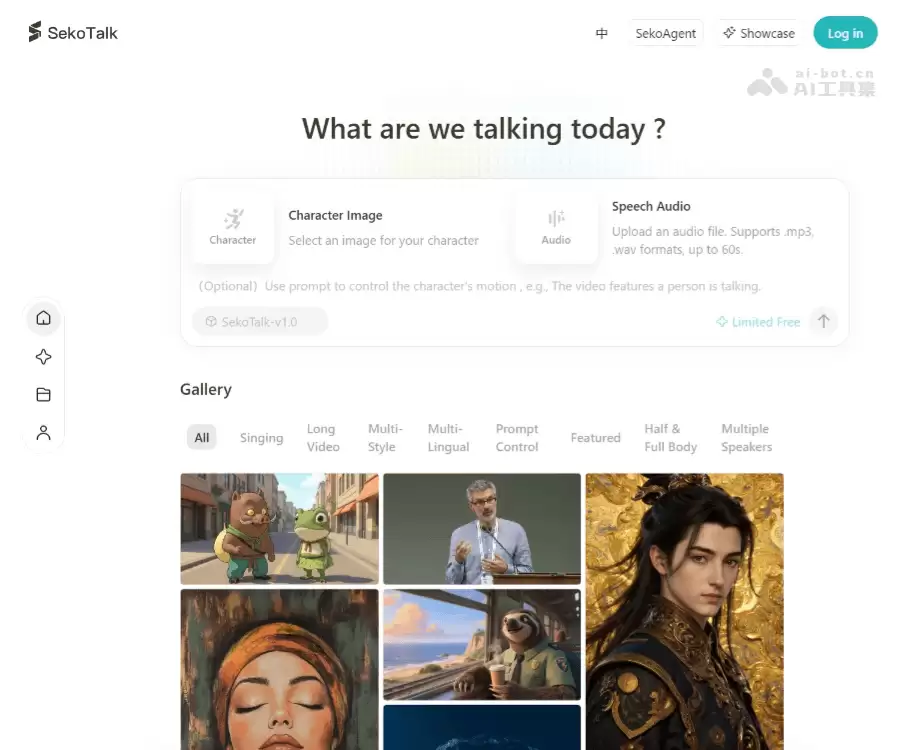The image size is (900, 750).
Task: Show the Multiple Speakers category
Action: point(747,438)
